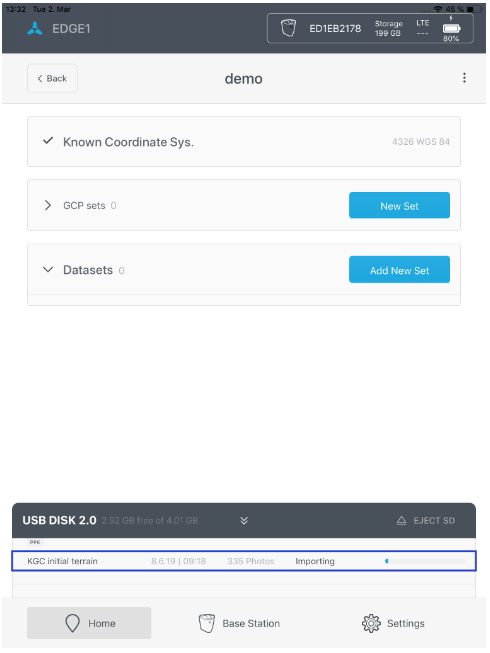Click the New Set button
The width and height of the screenshot is (490, 653).
(399, 205)
